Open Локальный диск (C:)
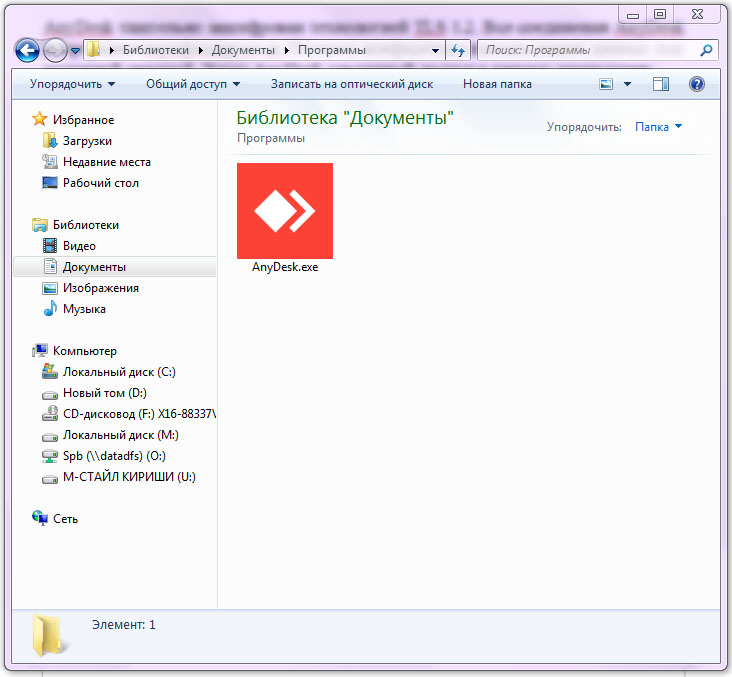The image size is (732, 677). (x=120, y=372)
